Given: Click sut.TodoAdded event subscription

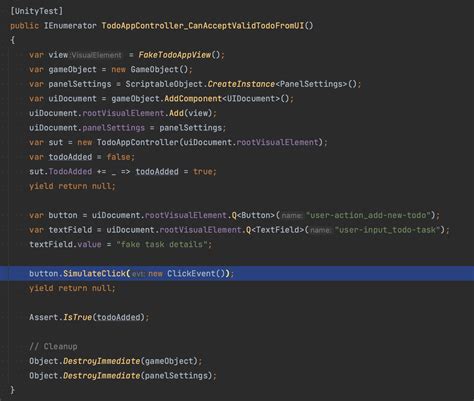Looking at the screenshot, I should pyautogui.click(x=60, y=172).
